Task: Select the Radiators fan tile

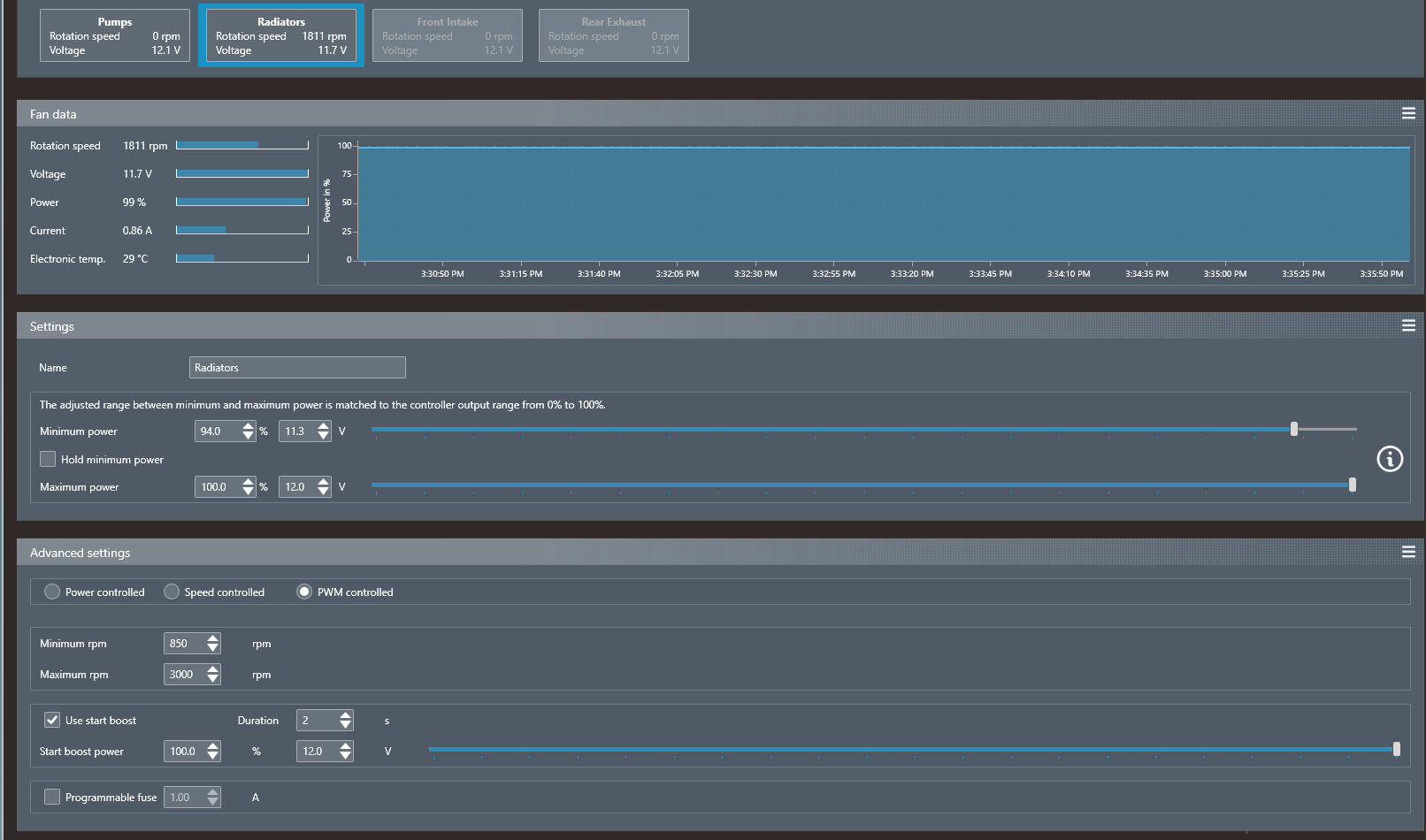Action: pyautogui.click(x=280, y=35)
